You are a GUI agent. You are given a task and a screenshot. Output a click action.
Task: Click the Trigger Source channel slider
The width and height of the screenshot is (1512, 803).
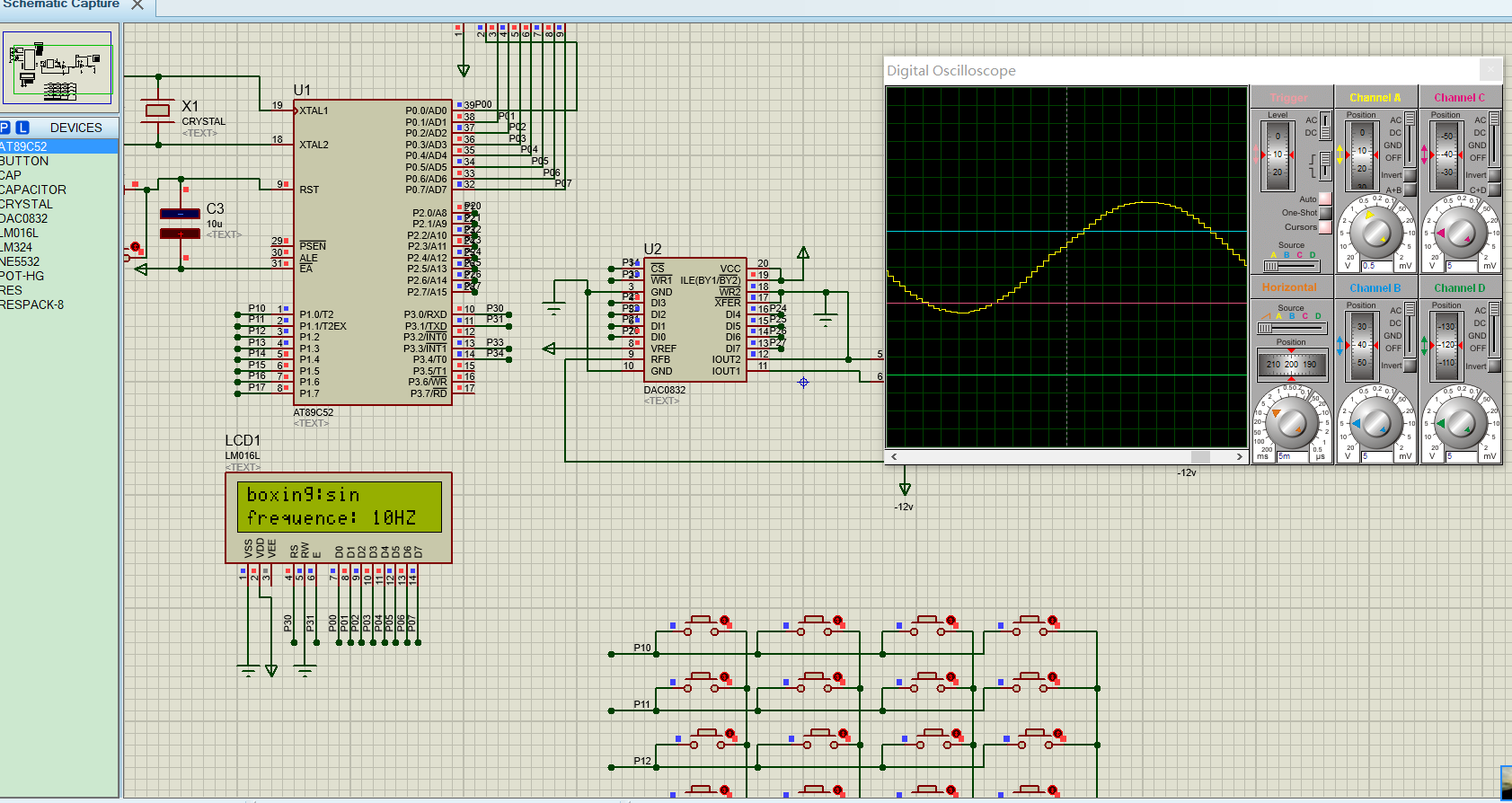click(x=1291, y=266)
